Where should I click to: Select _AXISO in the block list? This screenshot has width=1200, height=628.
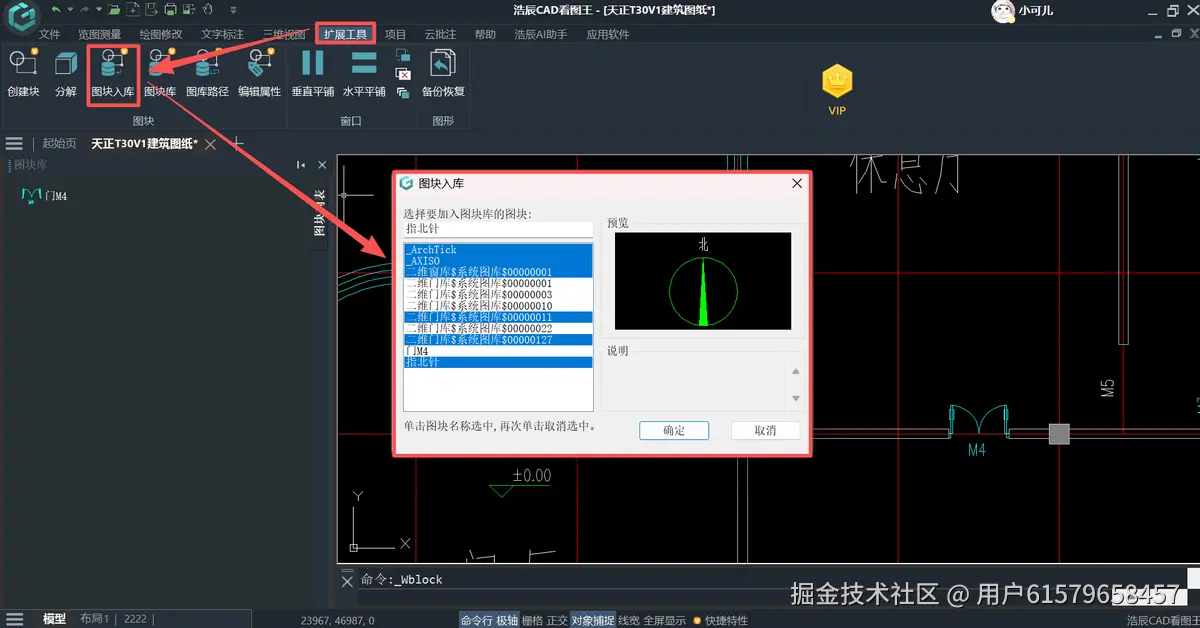tap(498, 261)
